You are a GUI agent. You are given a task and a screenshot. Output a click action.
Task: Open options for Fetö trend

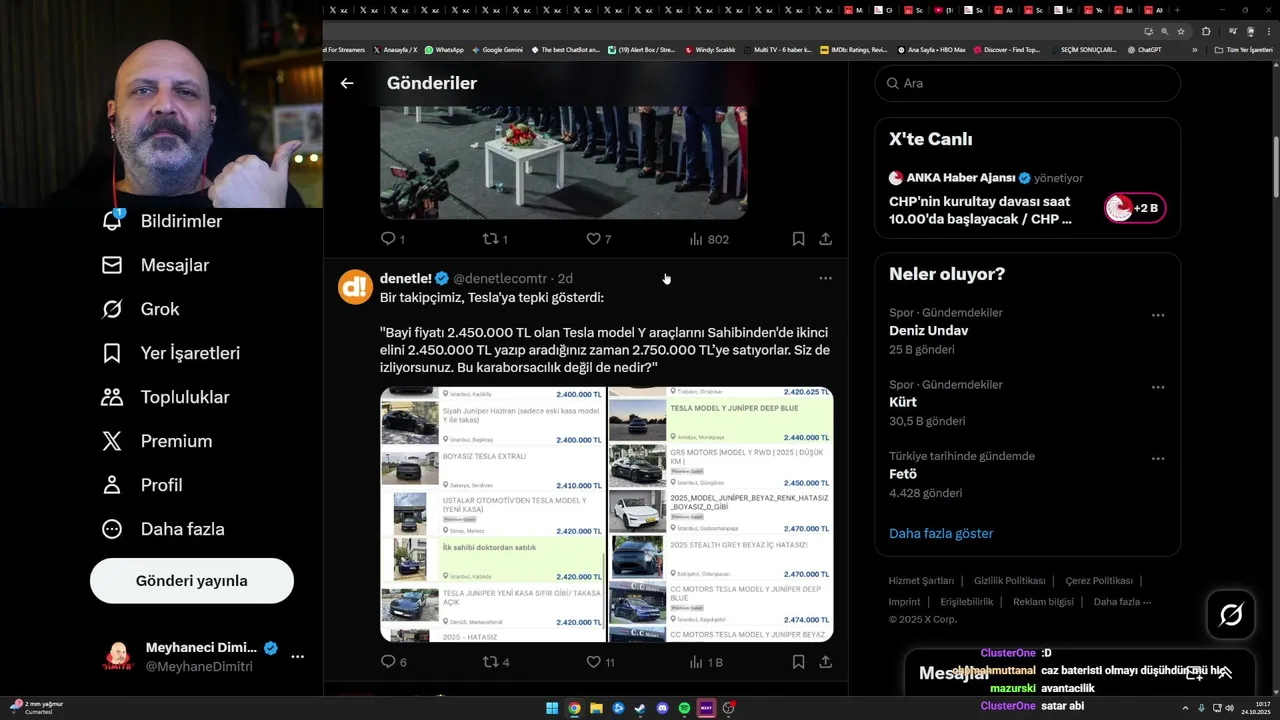coord(1158,459)
